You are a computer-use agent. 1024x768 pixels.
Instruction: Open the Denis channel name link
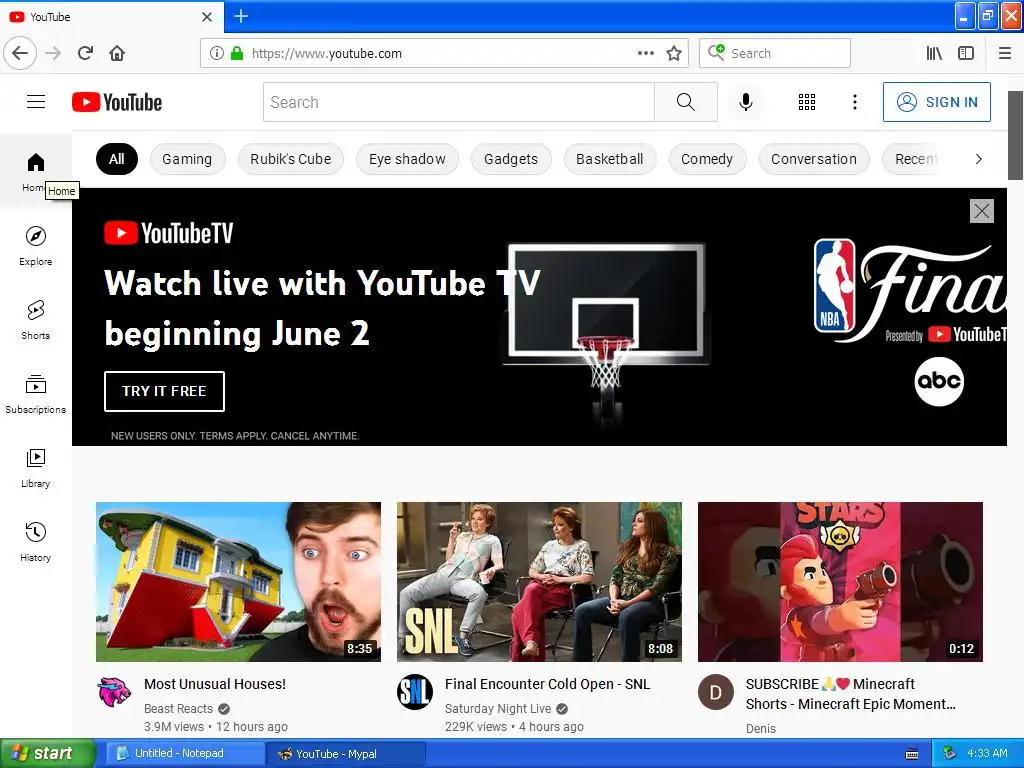coord(761,728)
